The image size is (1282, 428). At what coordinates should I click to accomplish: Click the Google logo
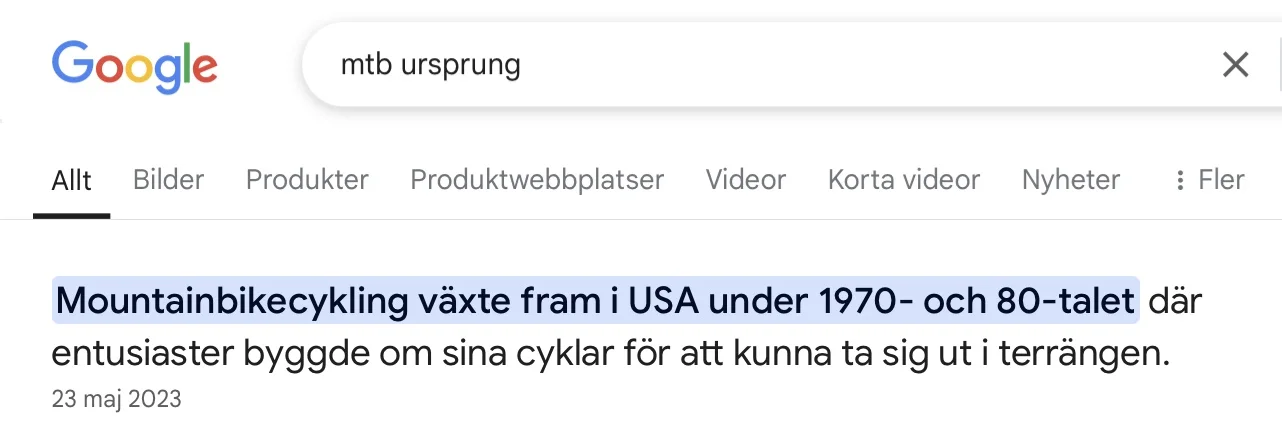pos(134,66)
